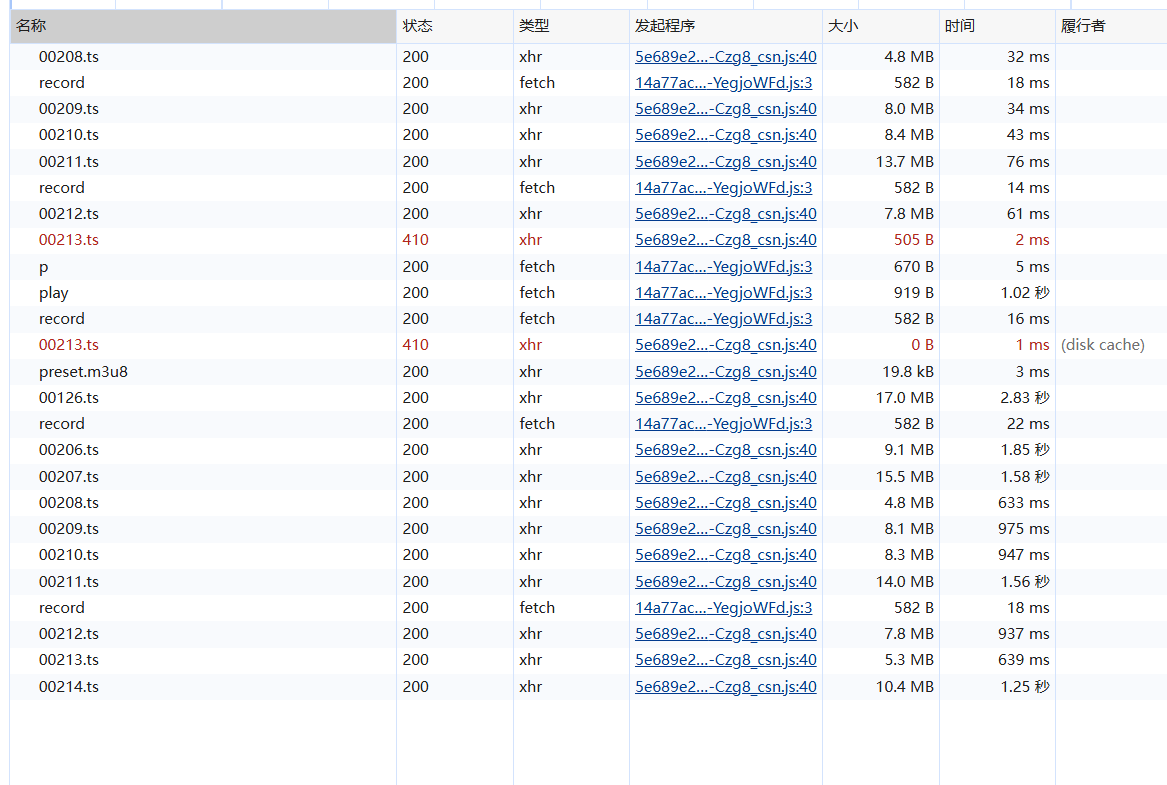Image resolution: width=1167 pixels, height=785 pixels.
Task: Open initiator link in the 00207.ts row
Action: point(726,476)
